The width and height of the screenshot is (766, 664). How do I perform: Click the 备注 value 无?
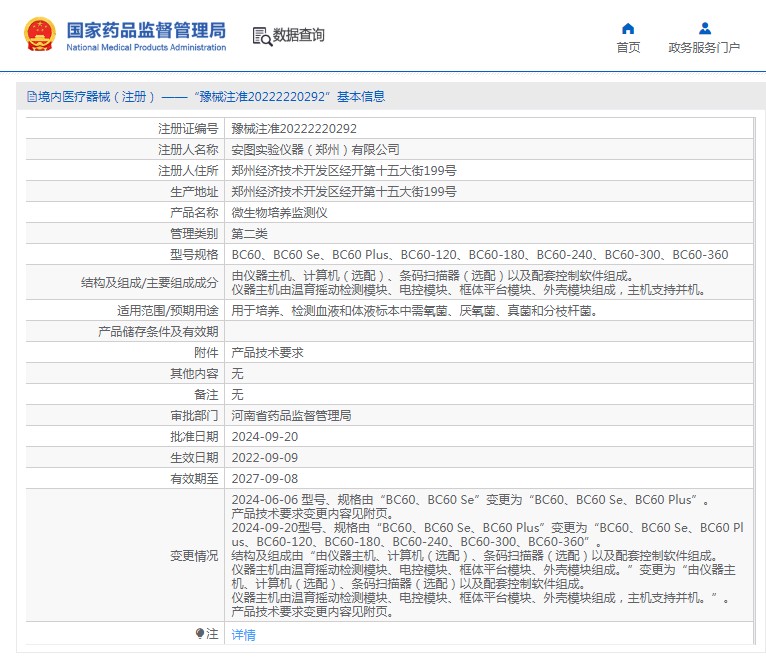coord(237,395)
